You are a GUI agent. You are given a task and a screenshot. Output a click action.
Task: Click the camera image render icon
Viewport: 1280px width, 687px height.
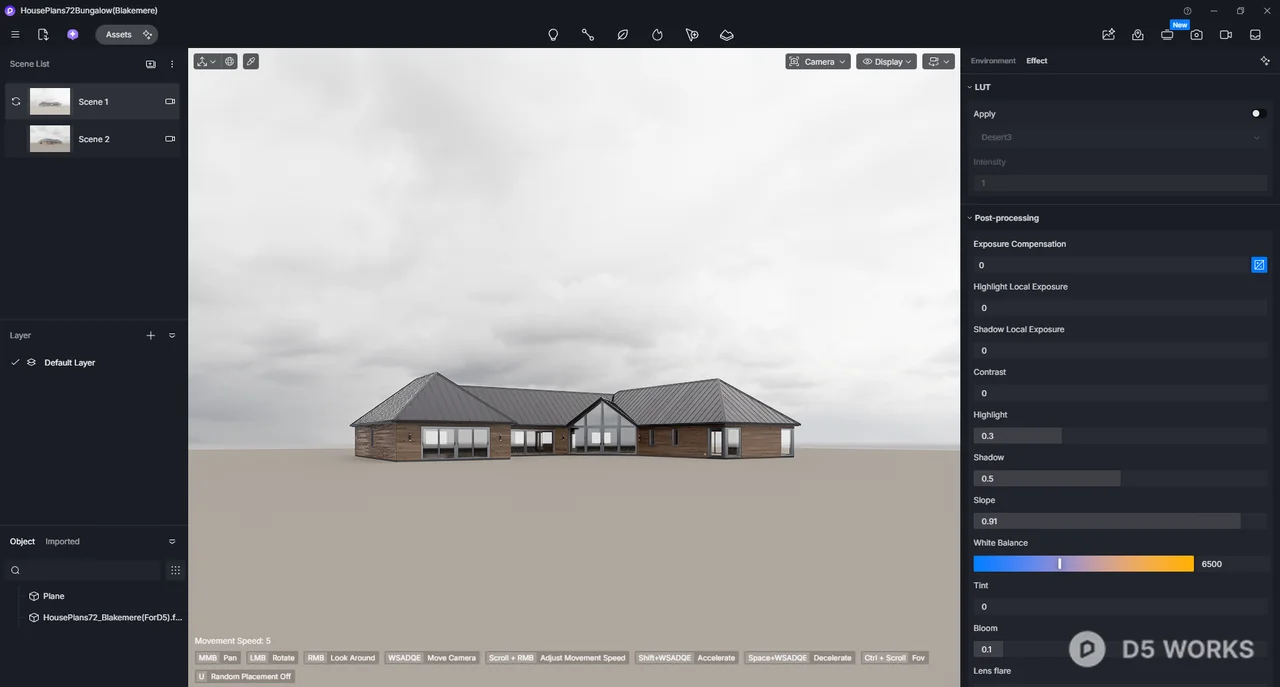1197,34
